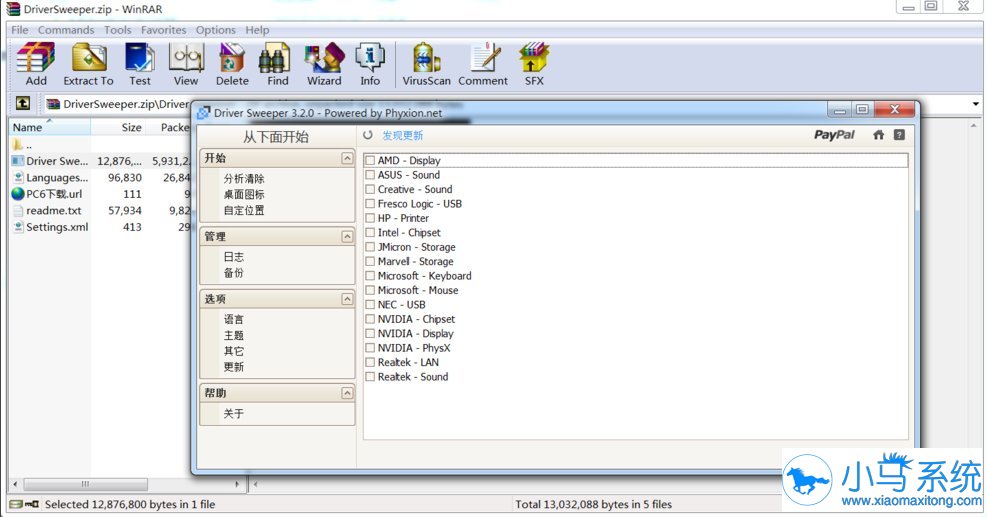Select the Settings.xml file icon

click(x=18, y=227)
